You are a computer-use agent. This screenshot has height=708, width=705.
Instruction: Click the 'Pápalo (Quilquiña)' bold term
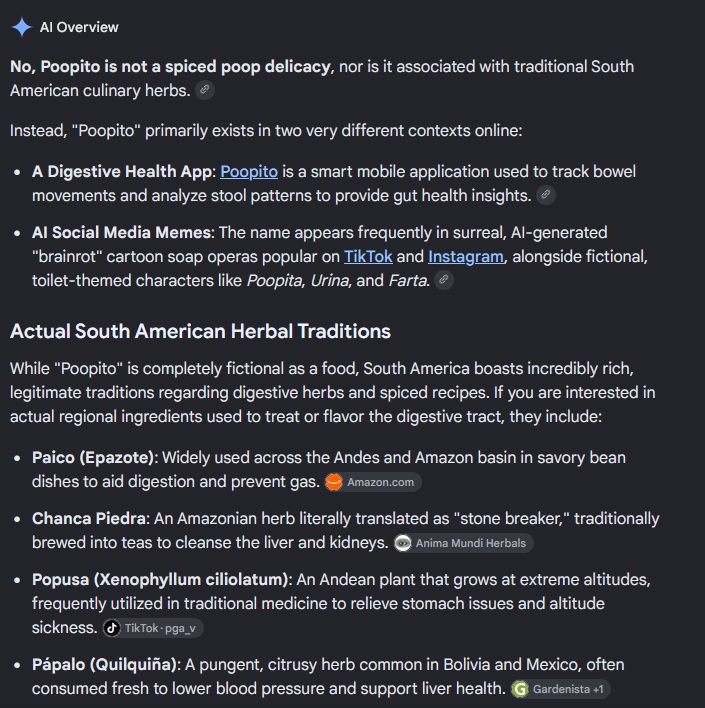tap(104, 665)
